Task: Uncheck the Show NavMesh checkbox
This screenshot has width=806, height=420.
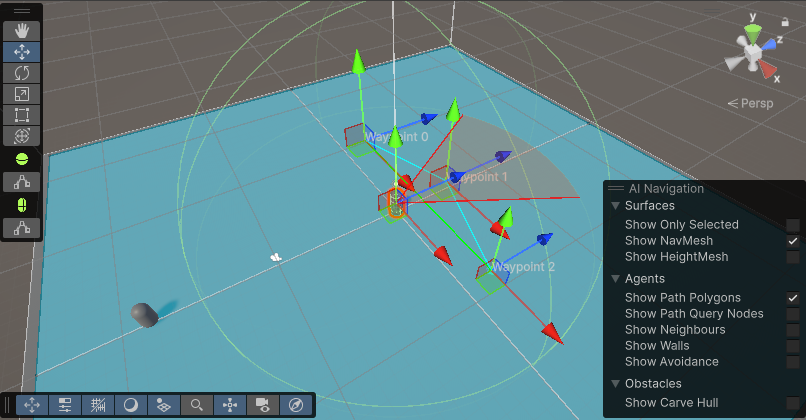Action: (793, 241)
